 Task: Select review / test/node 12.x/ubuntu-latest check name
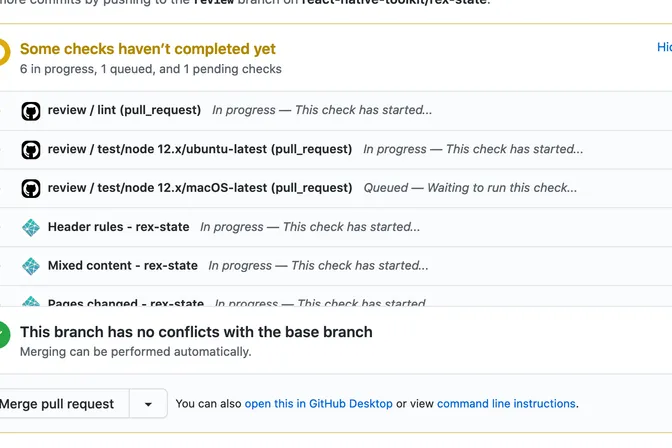(200, 149)
